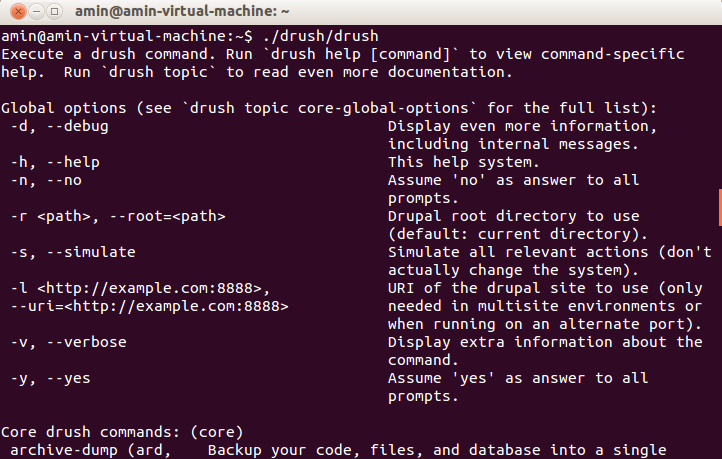The image size is (722, 459).
Task: Click the --uri=<http://example.com:8888> text
Action: pyautogui.click(x=149, y=306)
